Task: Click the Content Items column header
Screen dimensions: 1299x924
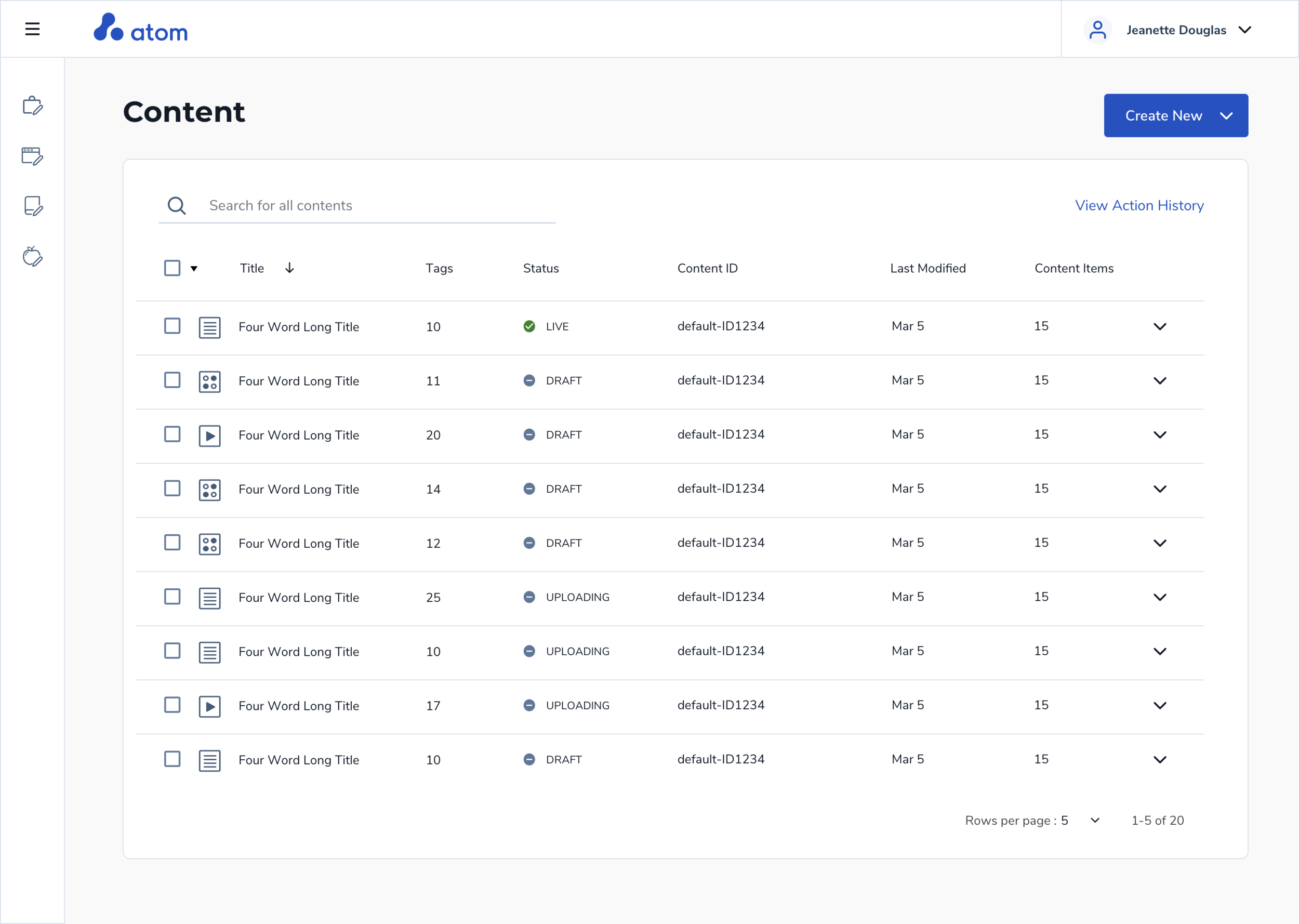Action: click(x=1074, y=268)
